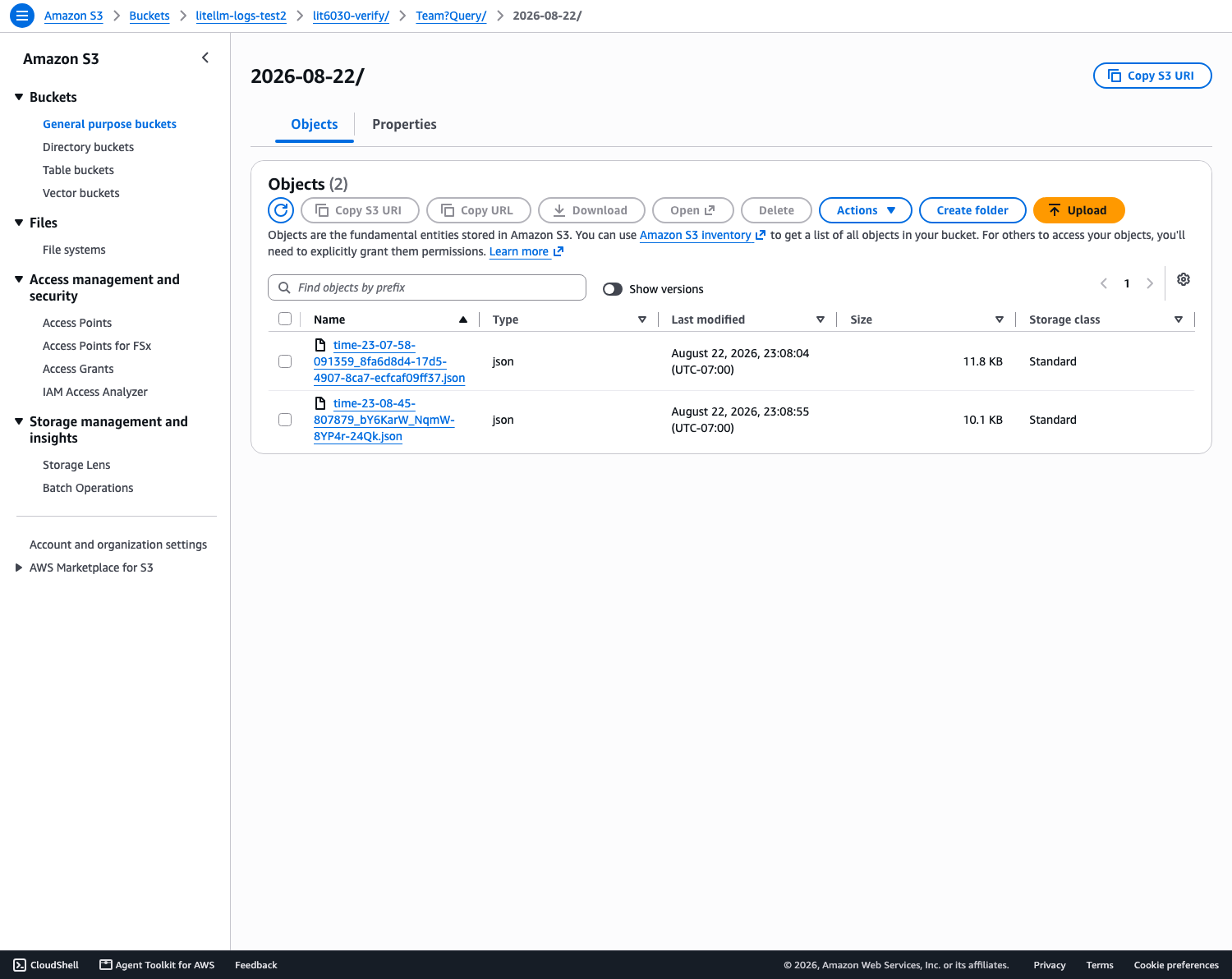The width and height of the screenshot is (1232, 979).
Task: Open Directory buckets in sidebar
Action: (x=88, y=147)
